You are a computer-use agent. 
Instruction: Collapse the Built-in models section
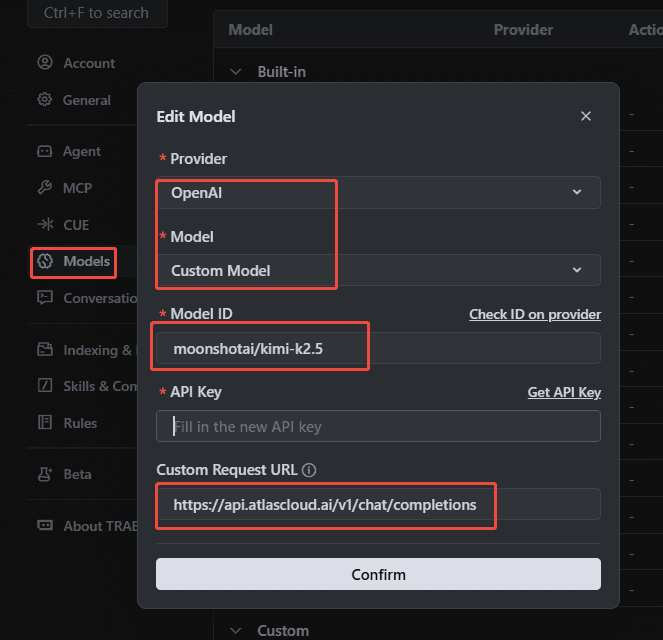tap(236, 71)
